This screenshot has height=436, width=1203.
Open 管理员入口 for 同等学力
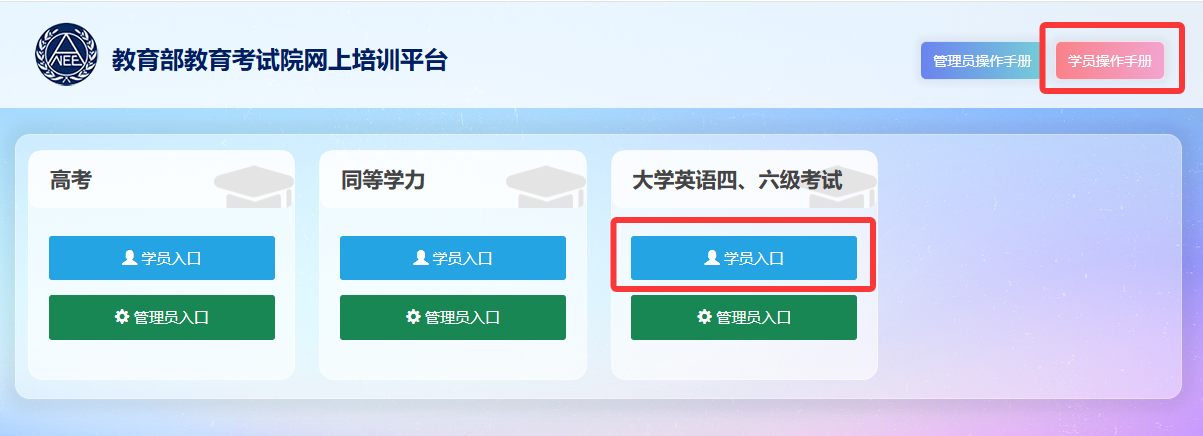pos(453,317)
